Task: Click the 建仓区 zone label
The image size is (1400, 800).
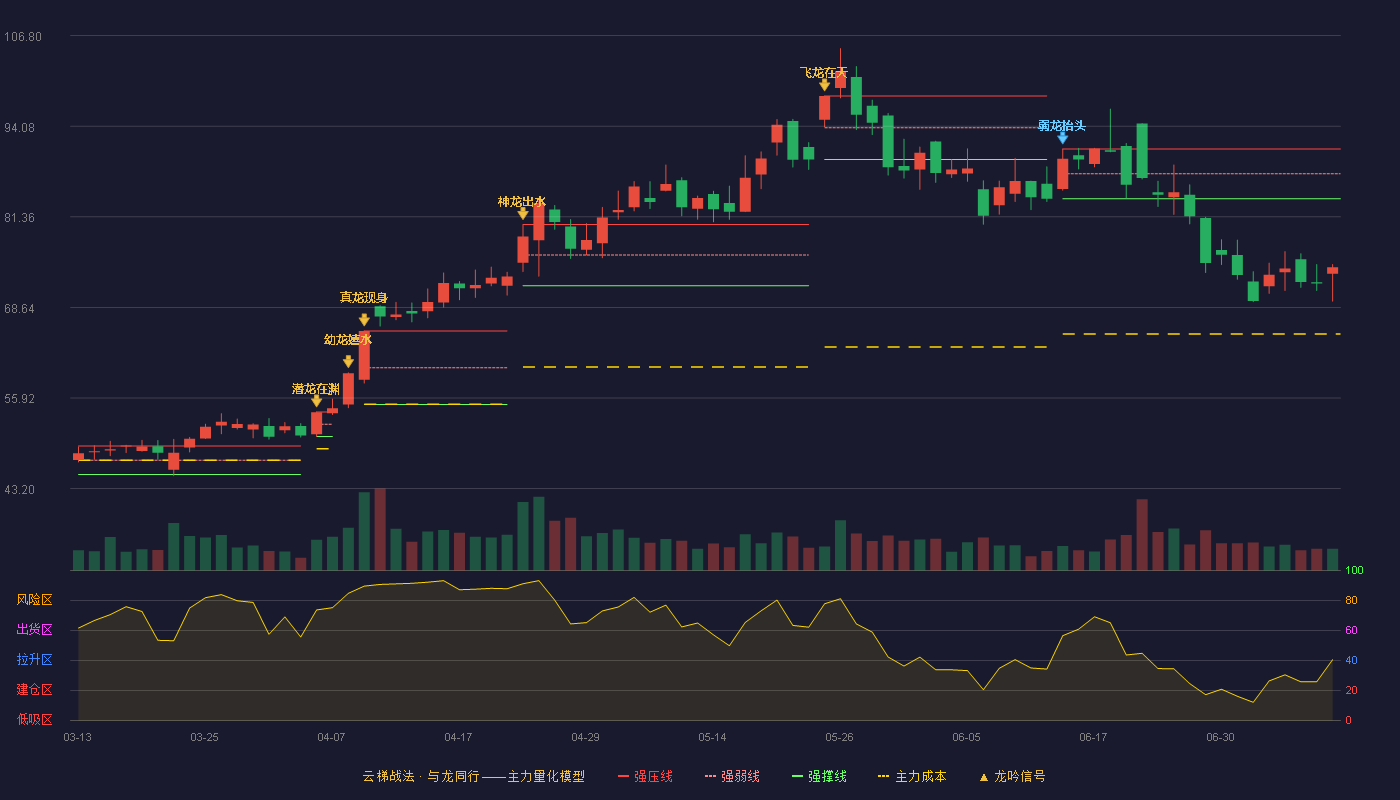Action: pyautogui.click(x=34, y=690)
